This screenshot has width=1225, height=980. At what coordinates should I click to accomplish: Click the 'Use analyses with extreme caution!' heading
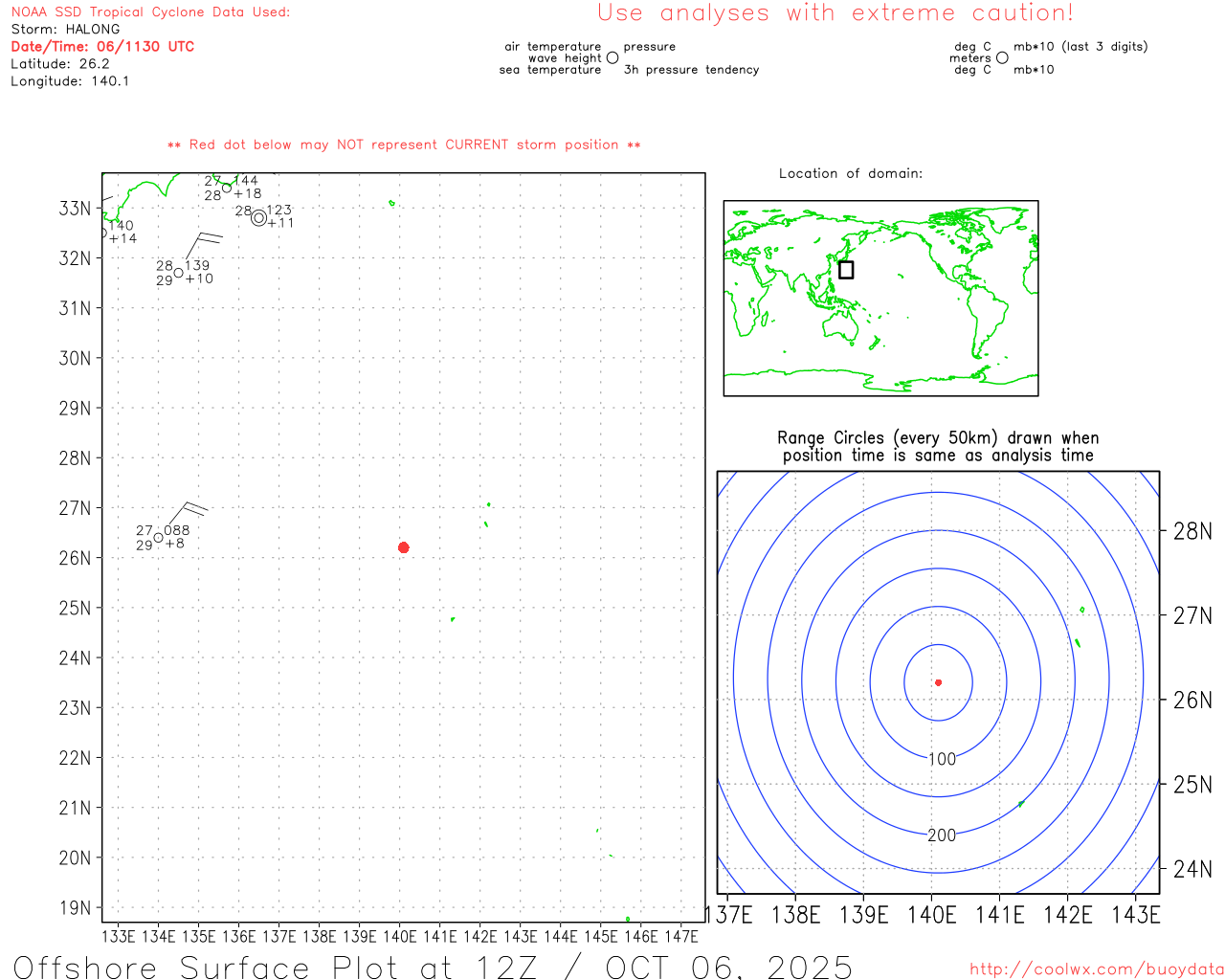[x=835, y=13]
